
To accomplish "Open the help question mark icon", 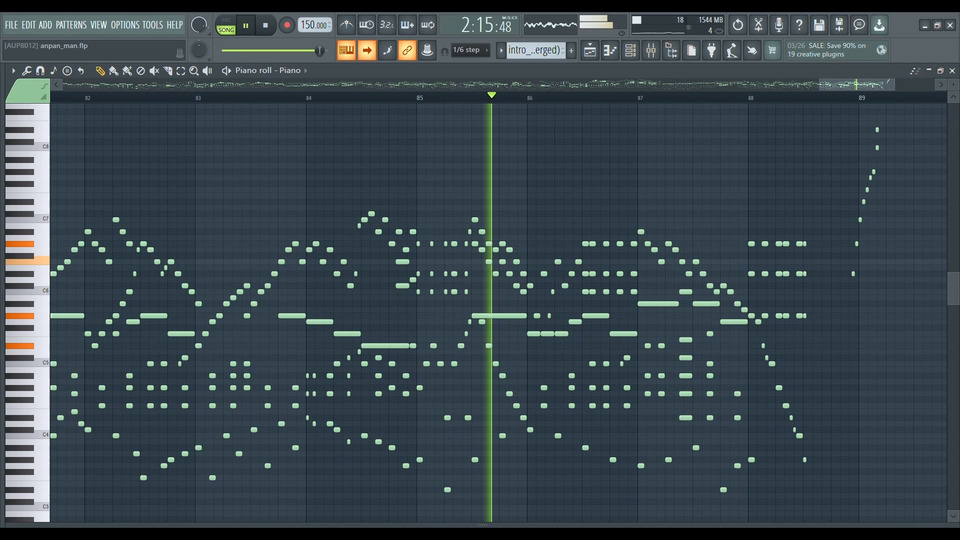I will point(798,25).
